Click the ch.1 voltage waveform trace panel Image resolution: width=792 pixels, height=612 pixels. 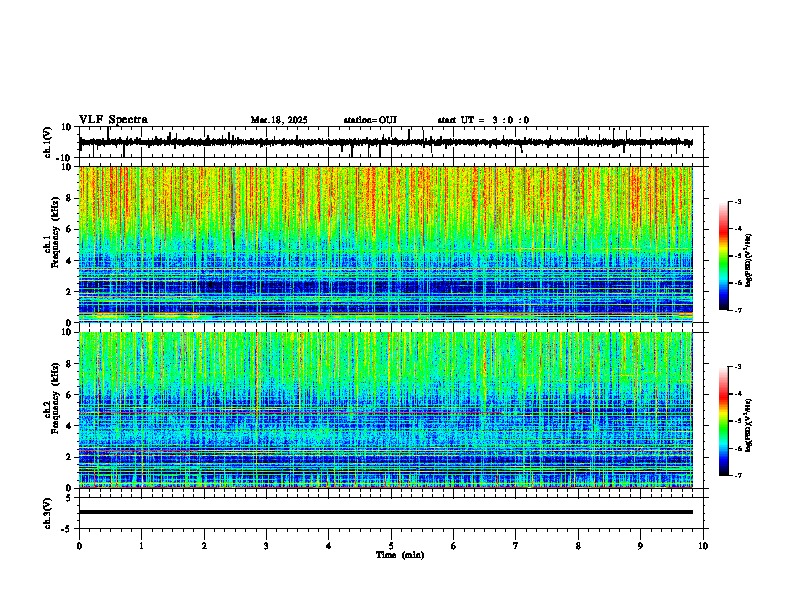coord(393,142)
